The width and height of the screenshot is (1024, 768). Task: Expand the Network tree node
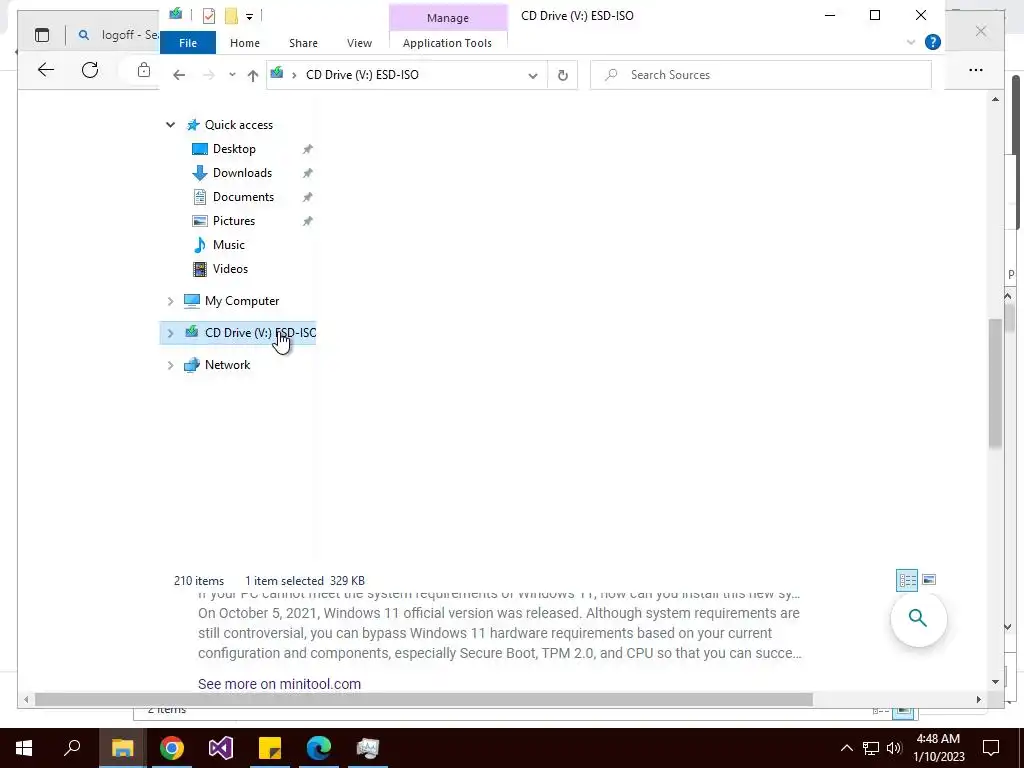pyautogui.click(x=170, y=365)
